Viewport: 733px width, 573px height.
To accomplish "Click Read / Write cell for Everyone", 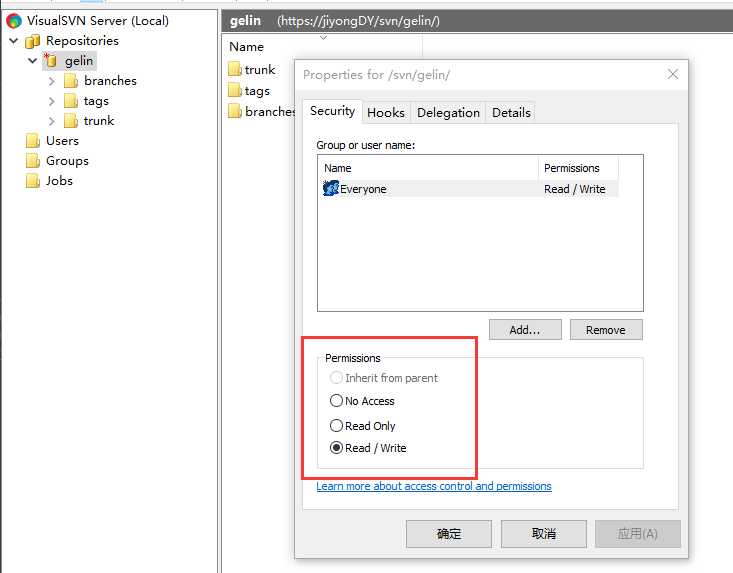I will coord(575,189).
